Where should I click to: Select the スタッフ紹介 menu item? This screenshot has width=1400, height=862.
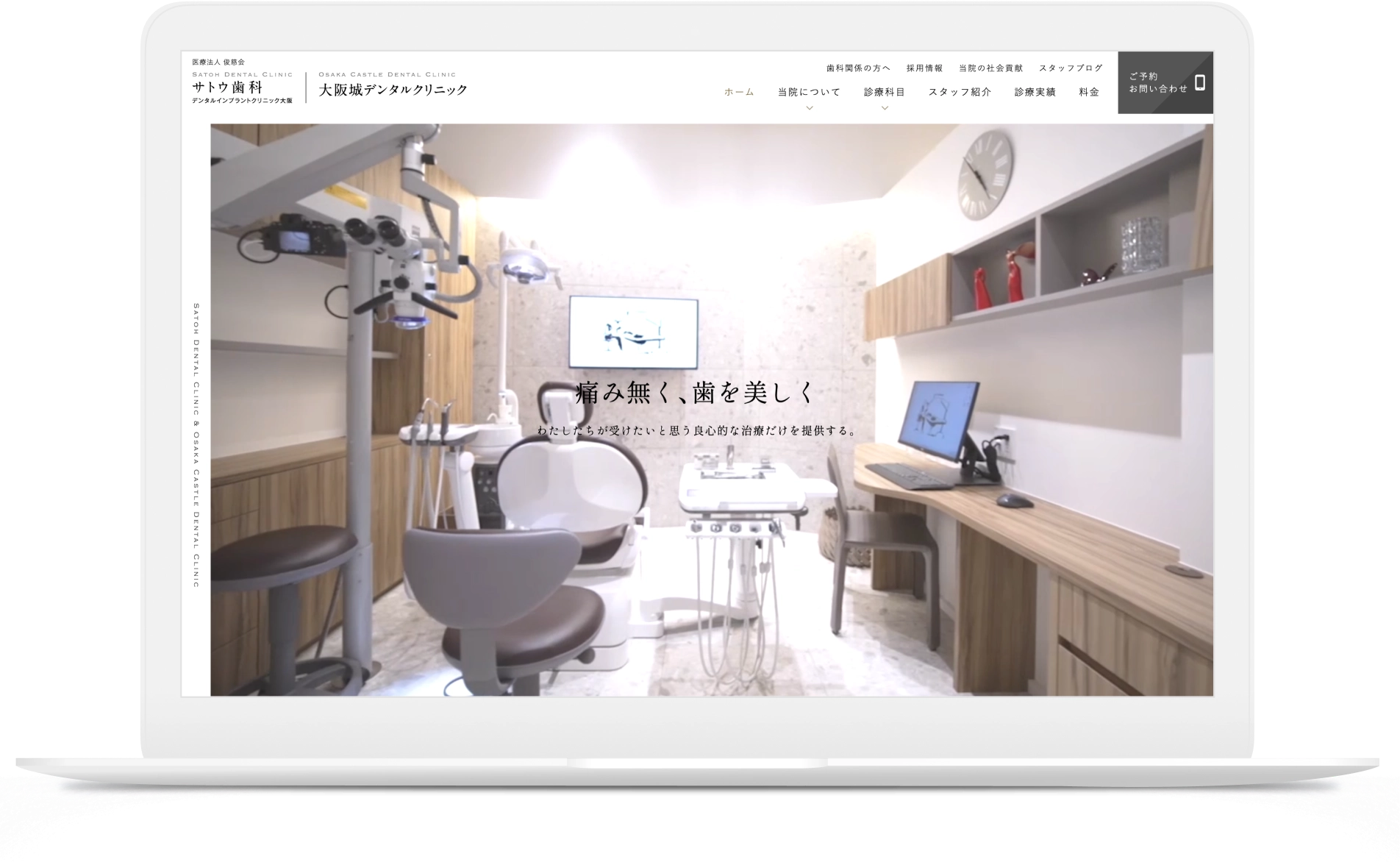point(960,92)
